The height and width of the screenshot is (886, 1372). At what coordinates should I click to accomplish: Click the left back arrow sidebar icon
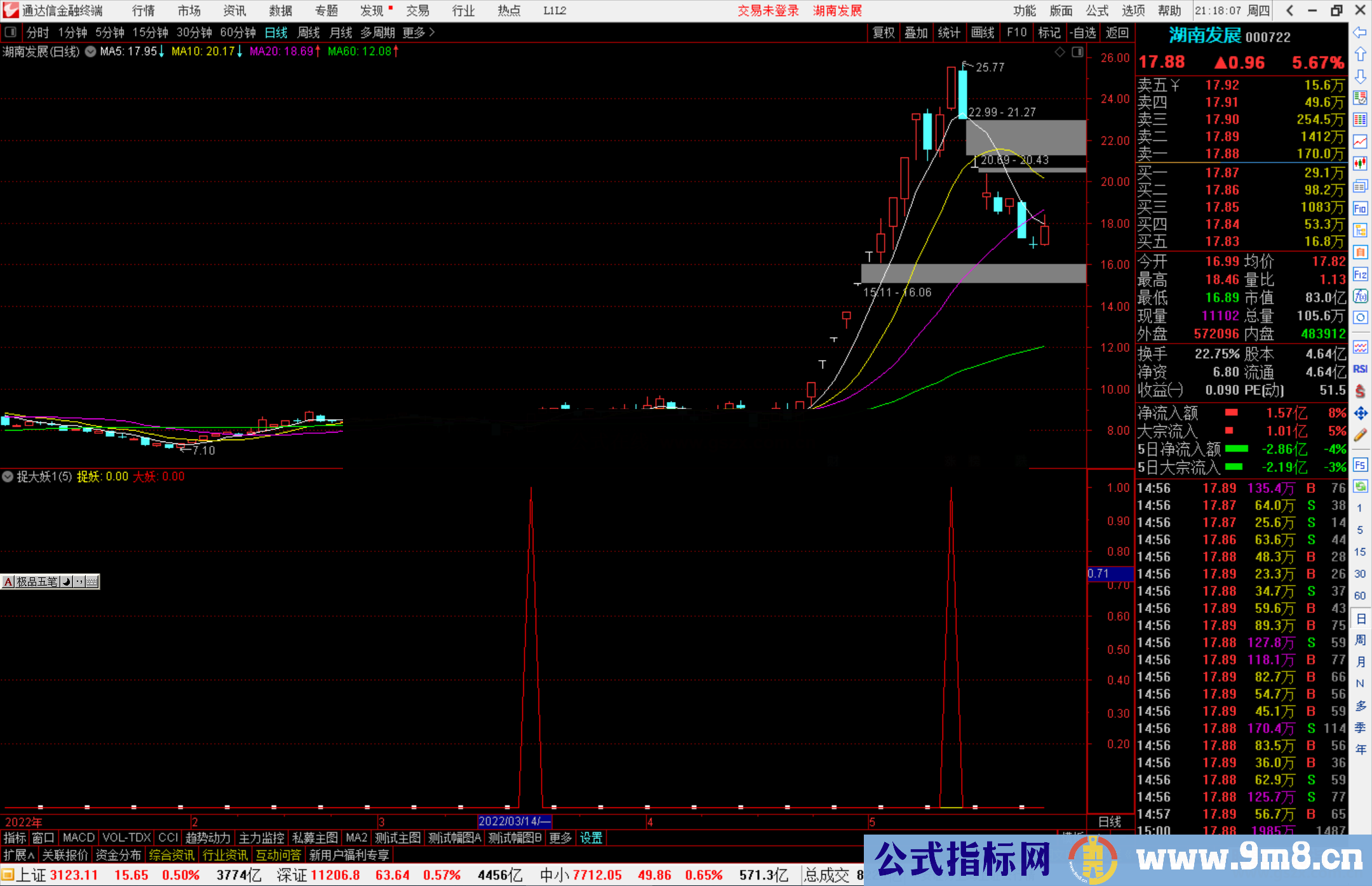click(1360, 32)
